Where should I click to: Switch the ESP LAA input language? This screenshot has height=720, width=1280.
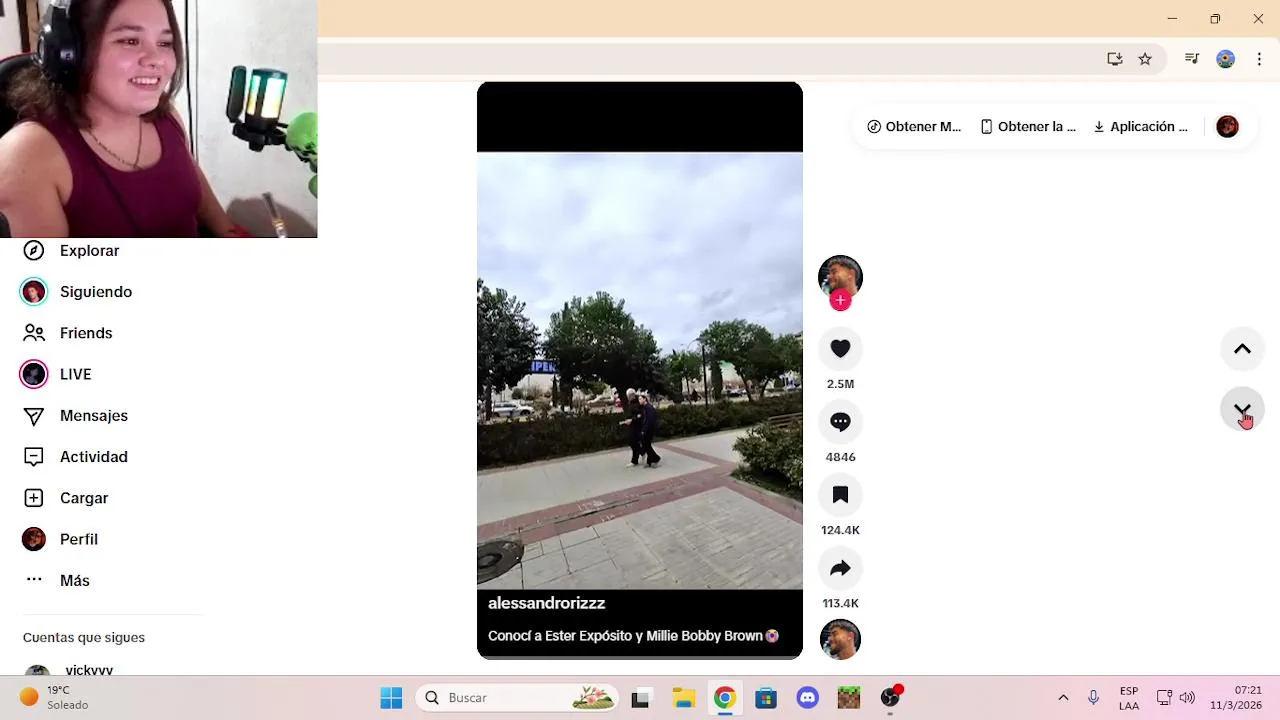(1129, 698)
